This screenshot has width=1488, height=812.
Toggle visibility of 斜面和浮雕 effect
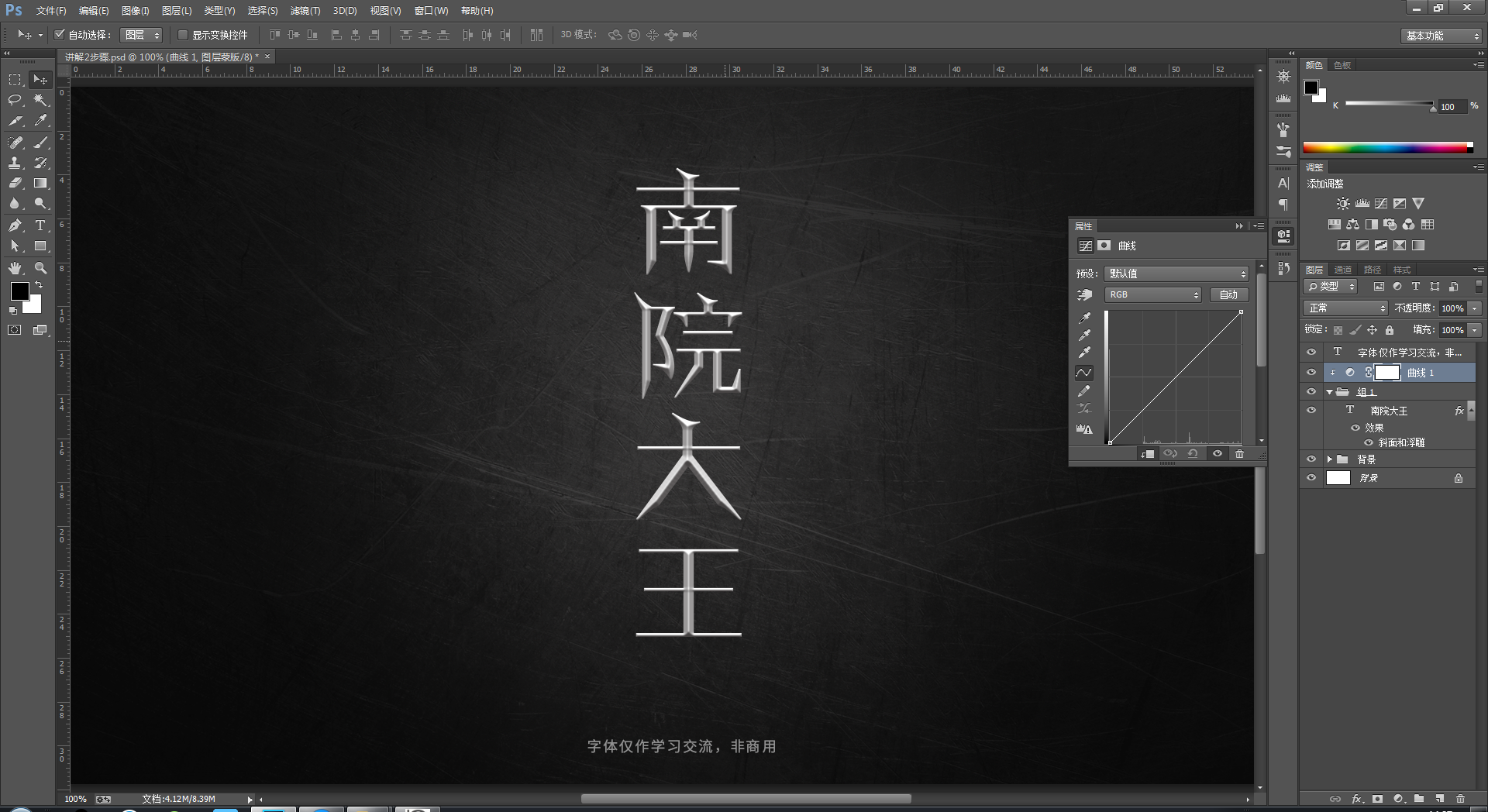(x=1369, y=443)
